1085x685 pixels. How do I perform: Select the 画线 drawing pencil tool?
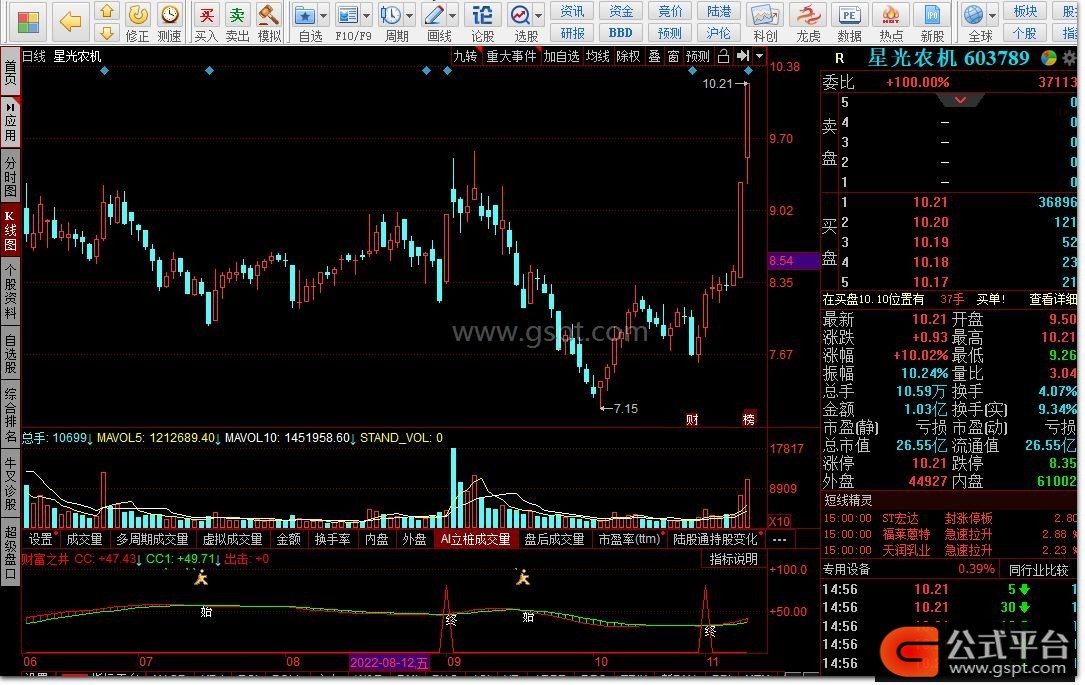click(x=434, y=15)
